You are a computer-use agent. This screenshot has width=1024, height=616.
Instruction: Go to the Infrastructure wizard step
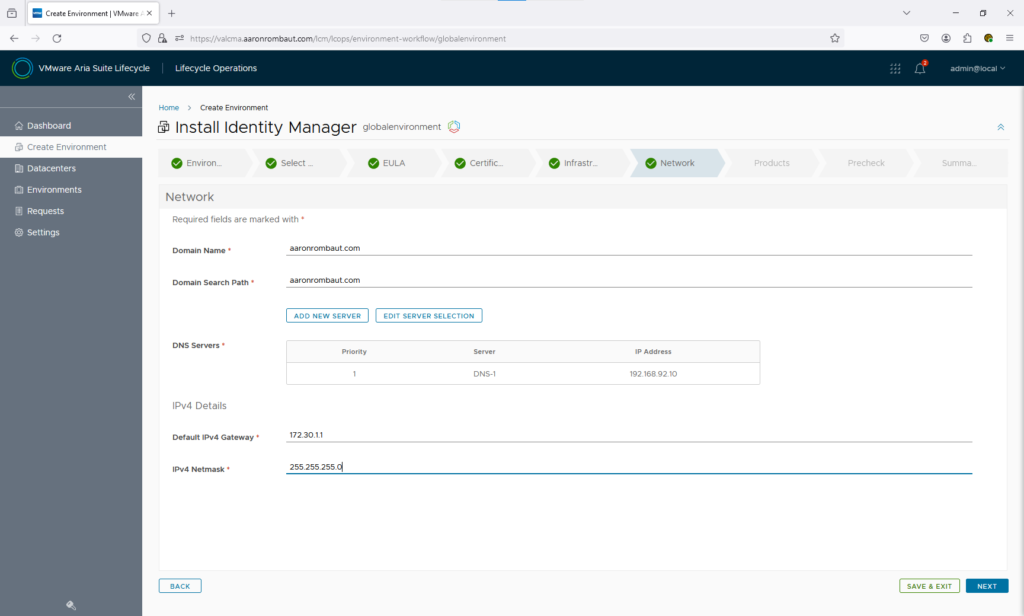(x=580, y=163)
